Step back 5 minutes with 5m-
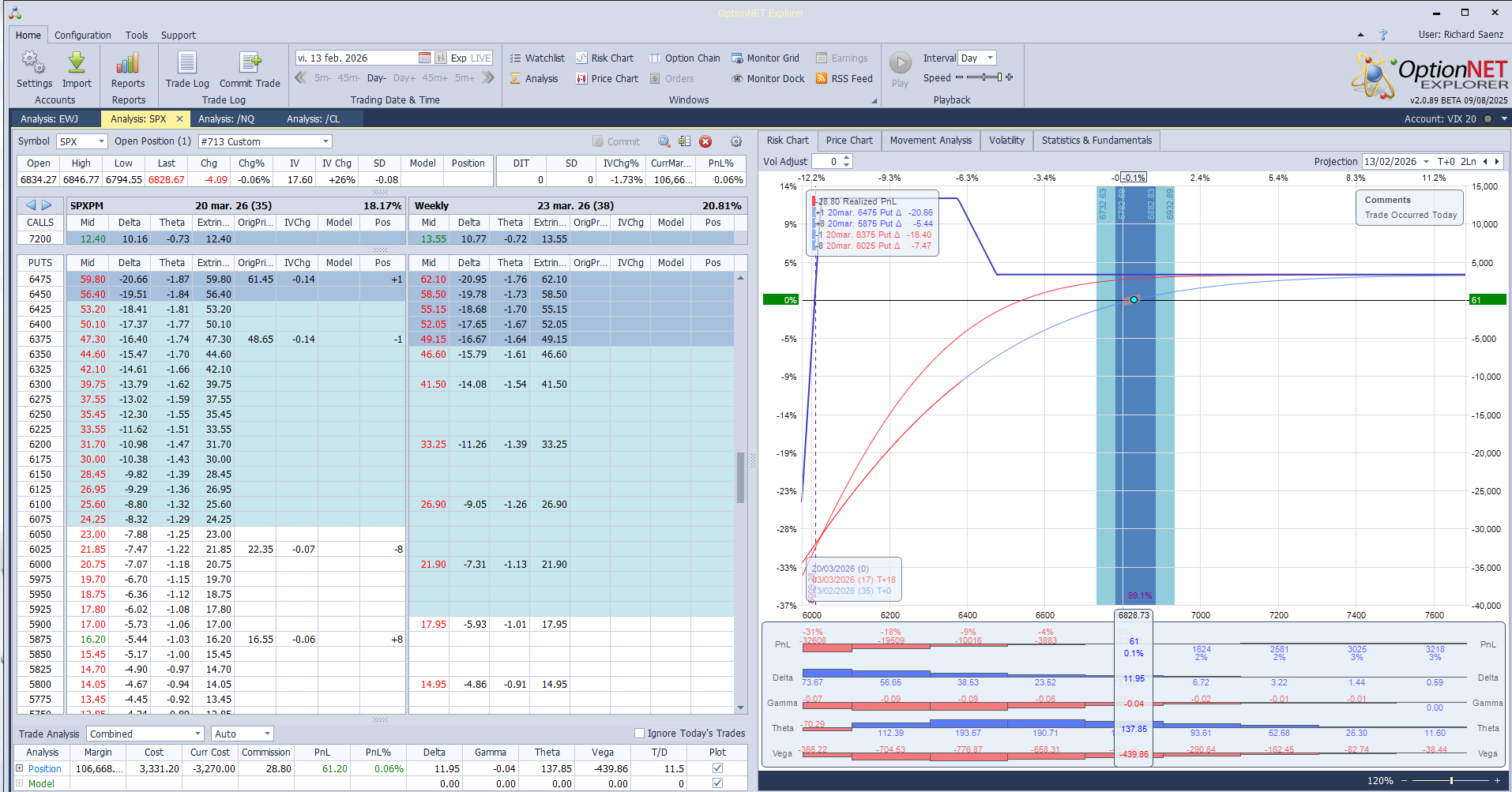 coord(322,78)
